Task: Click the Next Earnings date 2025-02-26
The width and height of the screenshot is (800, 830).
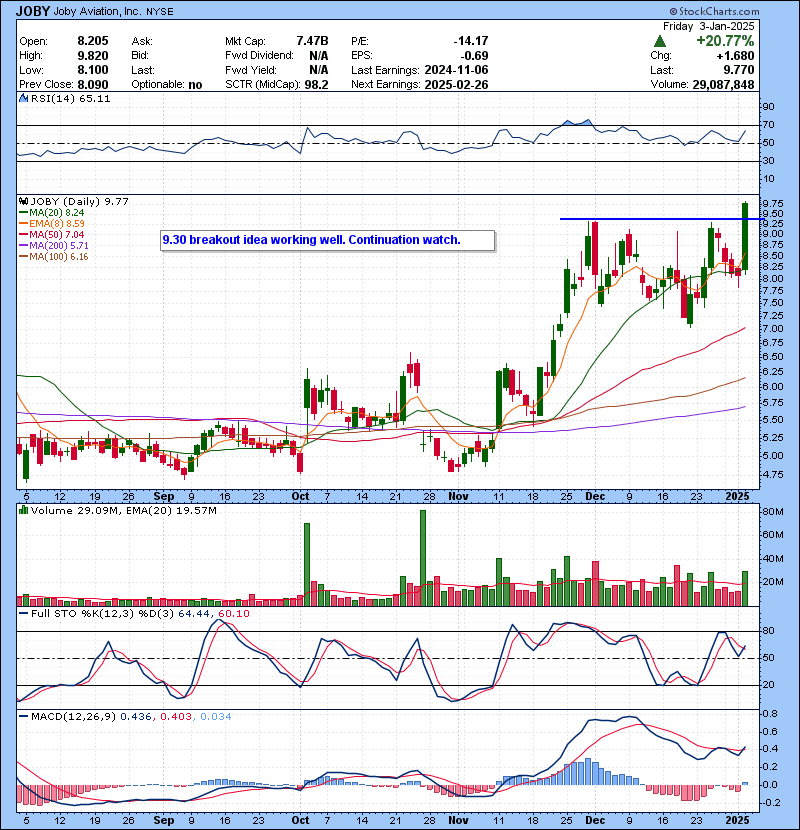Action: [456, 84]
